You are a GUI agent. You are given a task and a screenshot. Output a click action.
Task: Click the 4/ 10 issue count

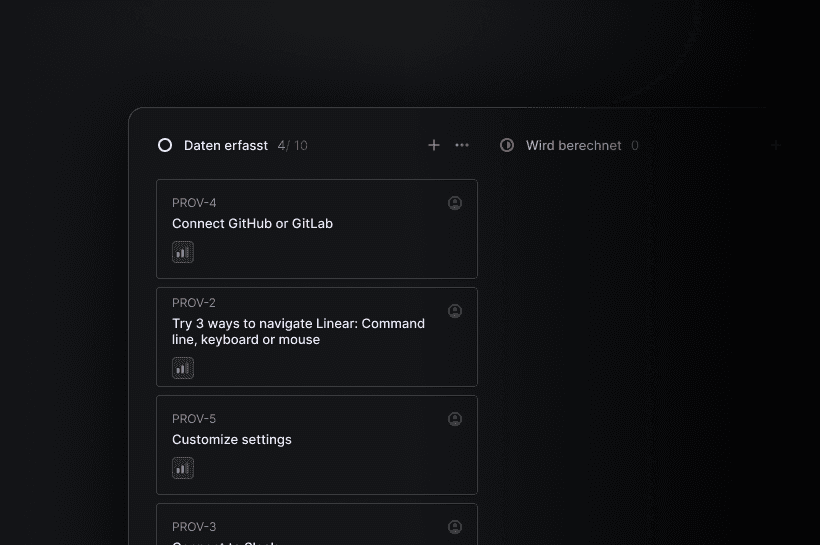tap(292, 145)
